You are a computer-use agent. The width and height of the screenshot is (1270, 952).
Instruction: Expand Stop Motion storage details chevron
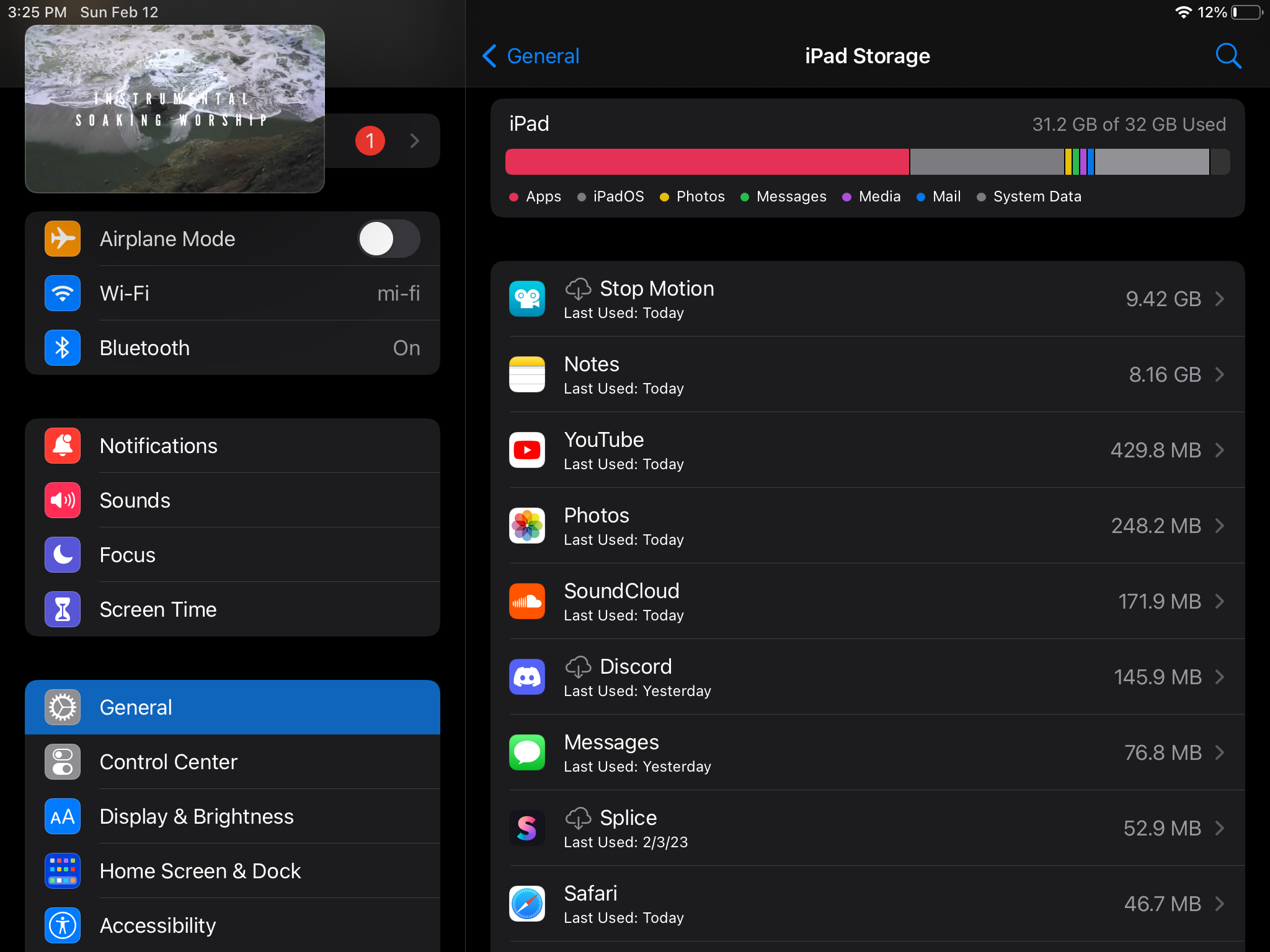coord(1220,299)
